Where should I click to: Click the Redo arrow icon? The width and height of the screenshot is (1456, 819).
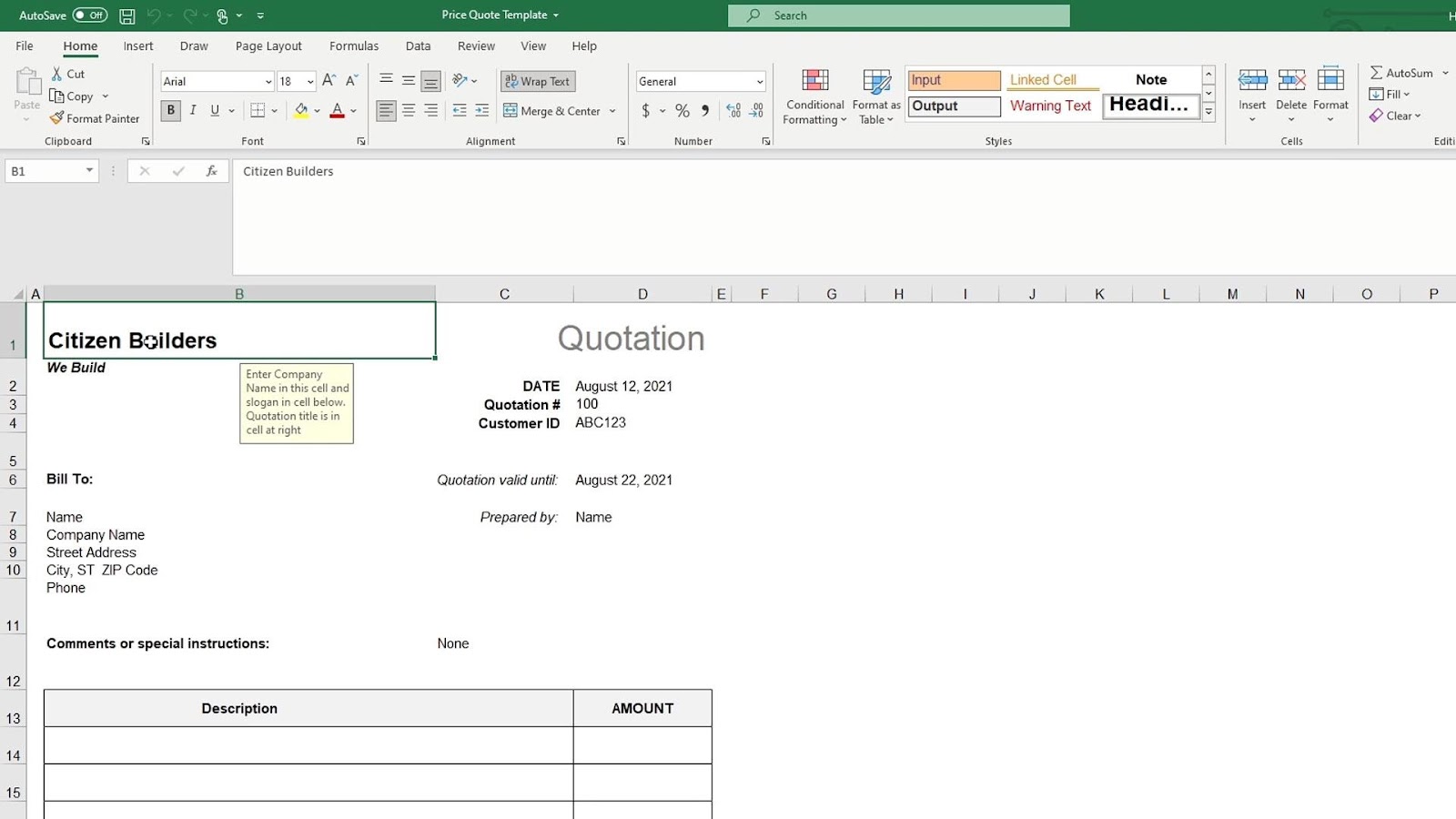click(x=190, y=15)
